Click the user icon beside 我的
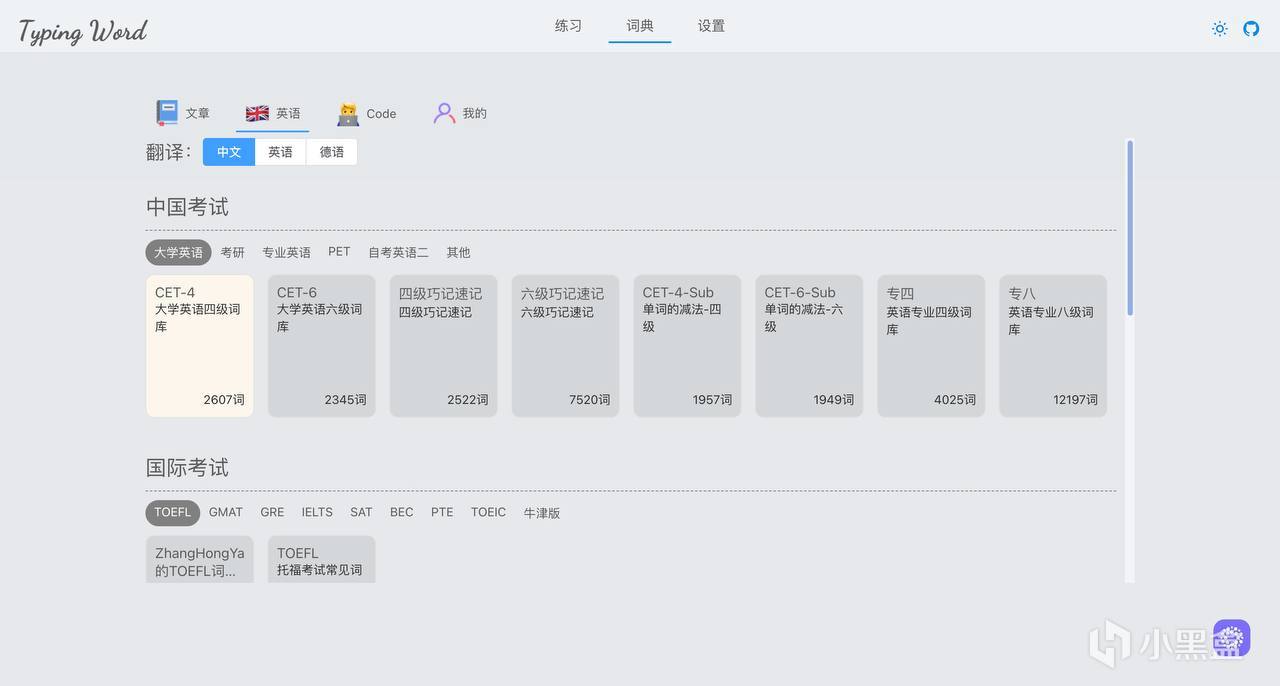 pyautogui.click(x=444, y=113)
